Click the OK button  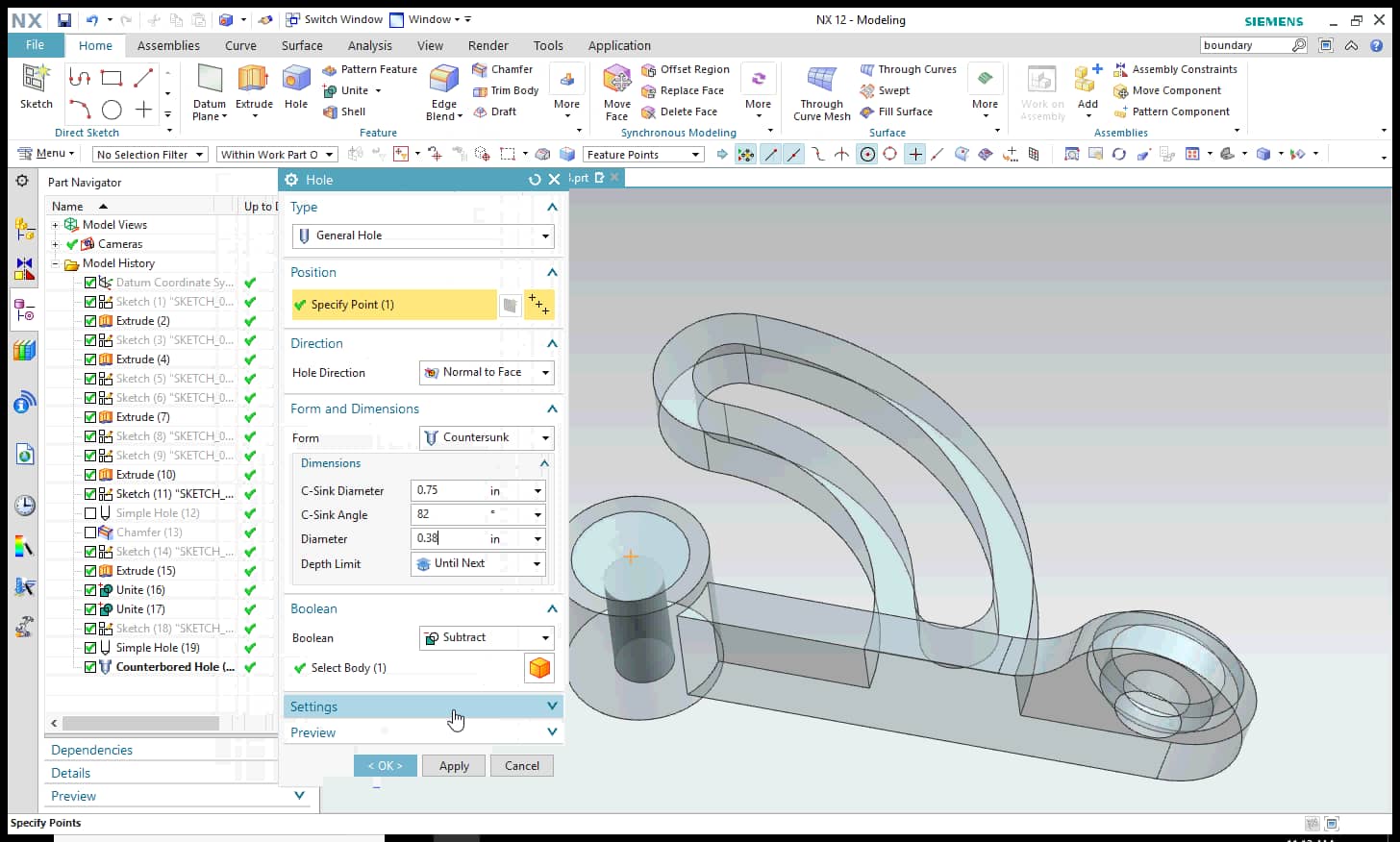pyautogui.click(x=386, y=766)
